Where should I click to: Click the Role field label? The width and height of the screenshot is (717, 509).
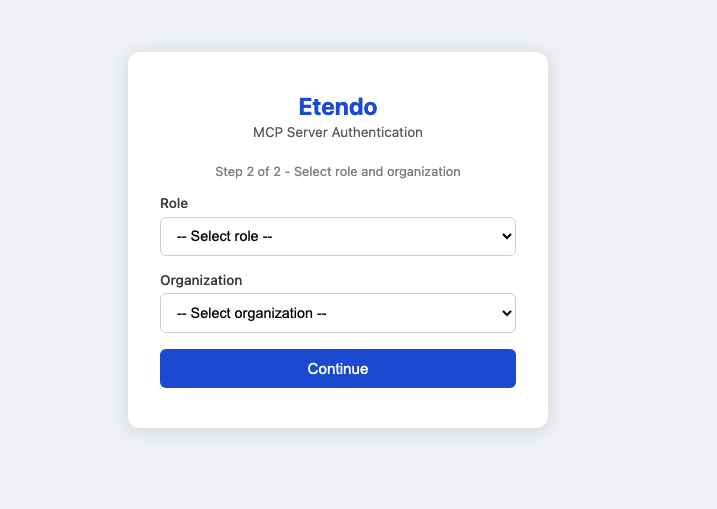174,203
